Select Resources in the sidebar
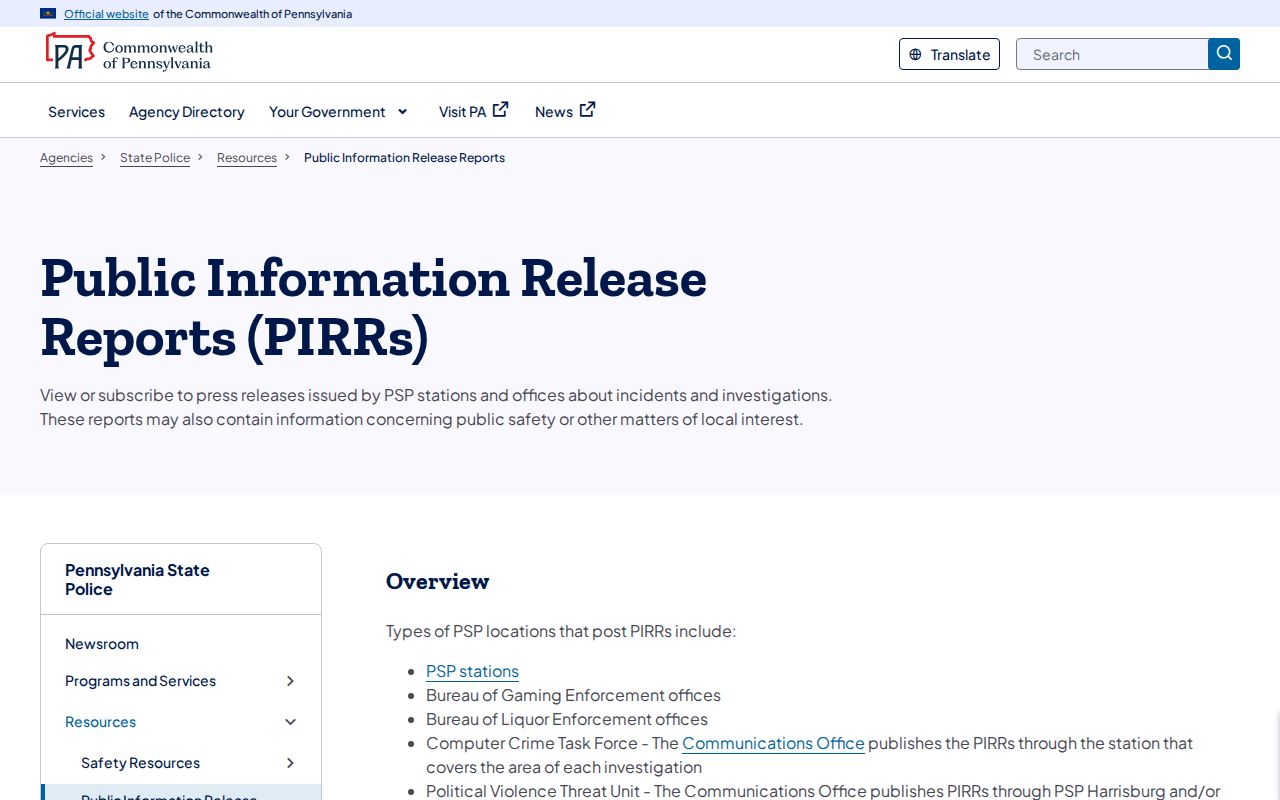 click(x=100, y=722)
